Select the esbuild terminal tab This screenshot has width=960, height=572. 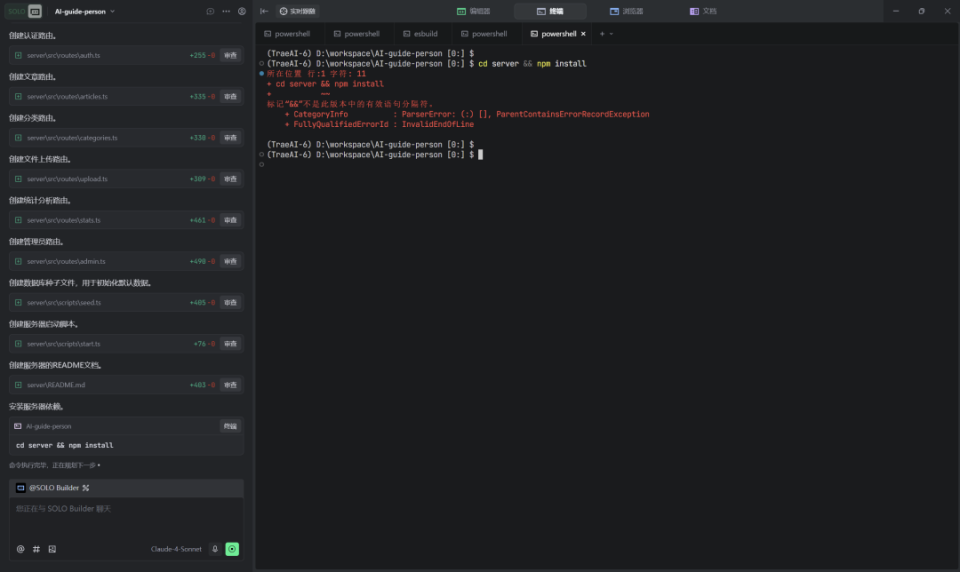pos(420,34)
